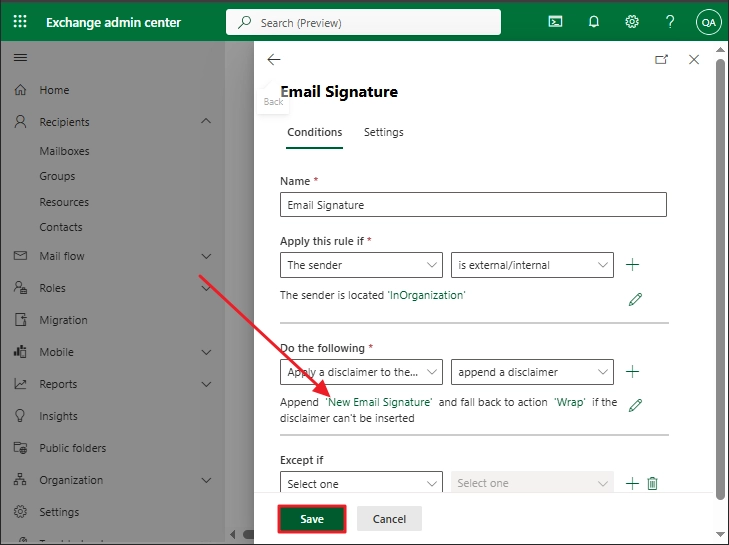729x545 pixels.
Task: Switch to the Conditions tab
Action: coord(314,133)
